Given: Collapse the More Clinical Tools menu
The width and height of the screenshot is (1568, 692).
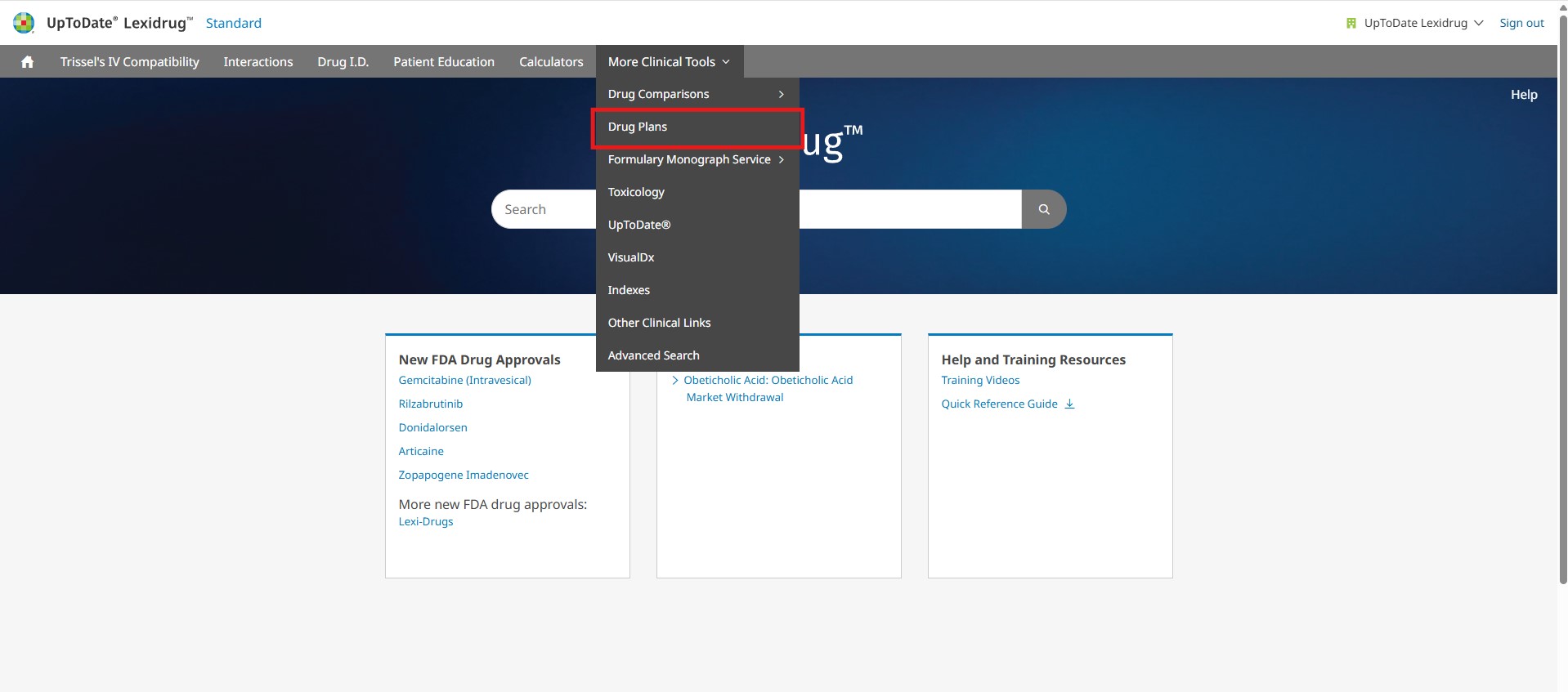Looking at the screenshot, I should coord(669,62).
